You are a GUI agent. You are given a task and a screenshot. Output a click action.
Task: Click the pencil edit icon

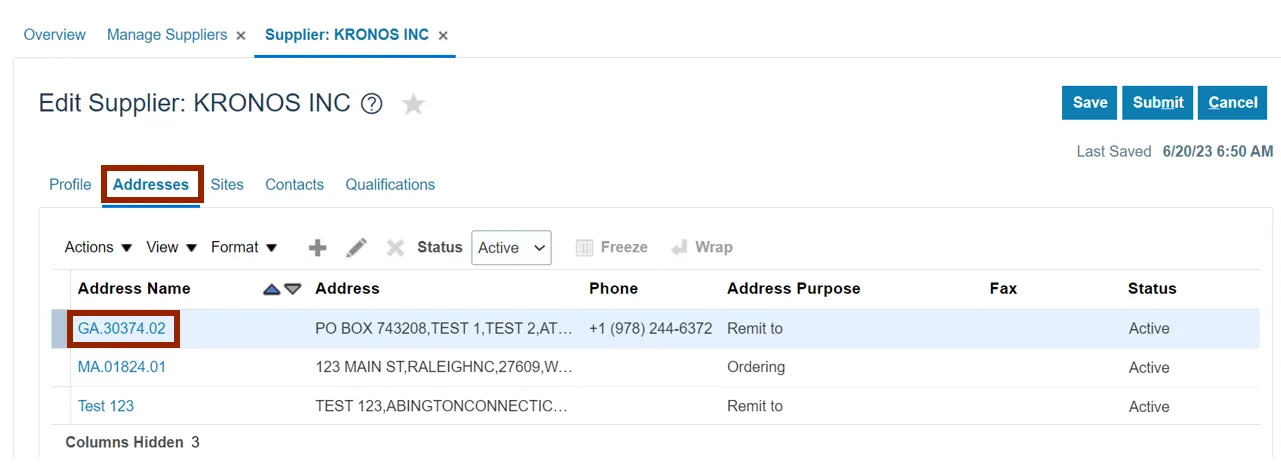pyautogui.click(x=356, y=248)
